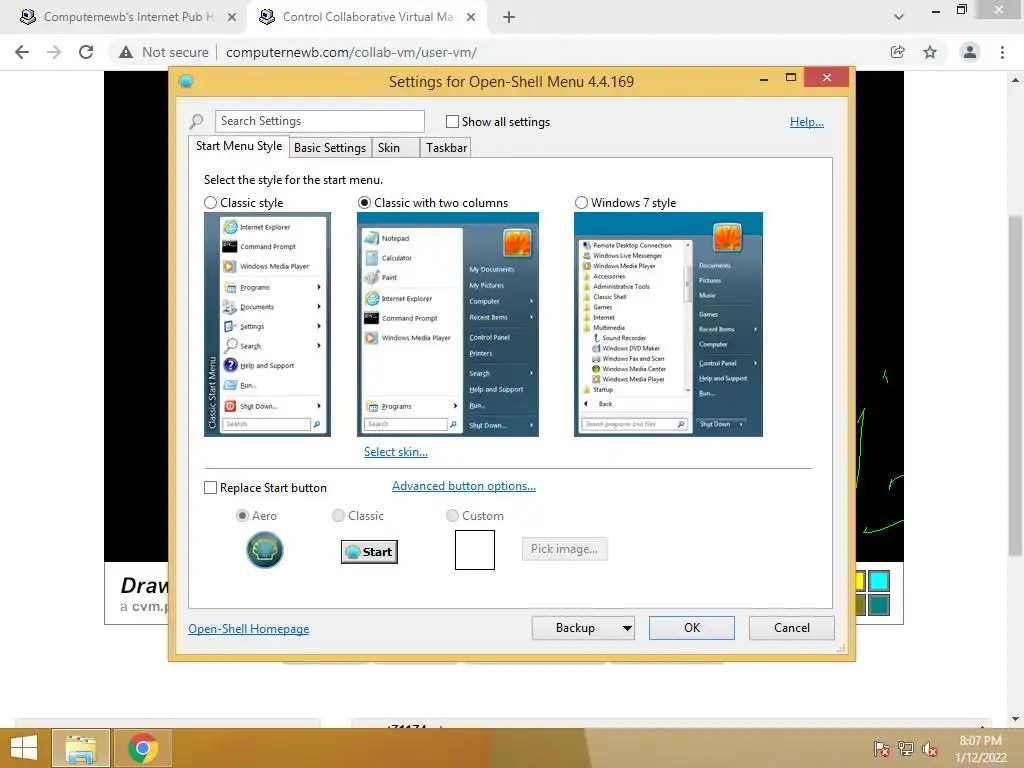Open Chrome's three-dot menu
The image size is (1024, 768).
point(1002,52)
